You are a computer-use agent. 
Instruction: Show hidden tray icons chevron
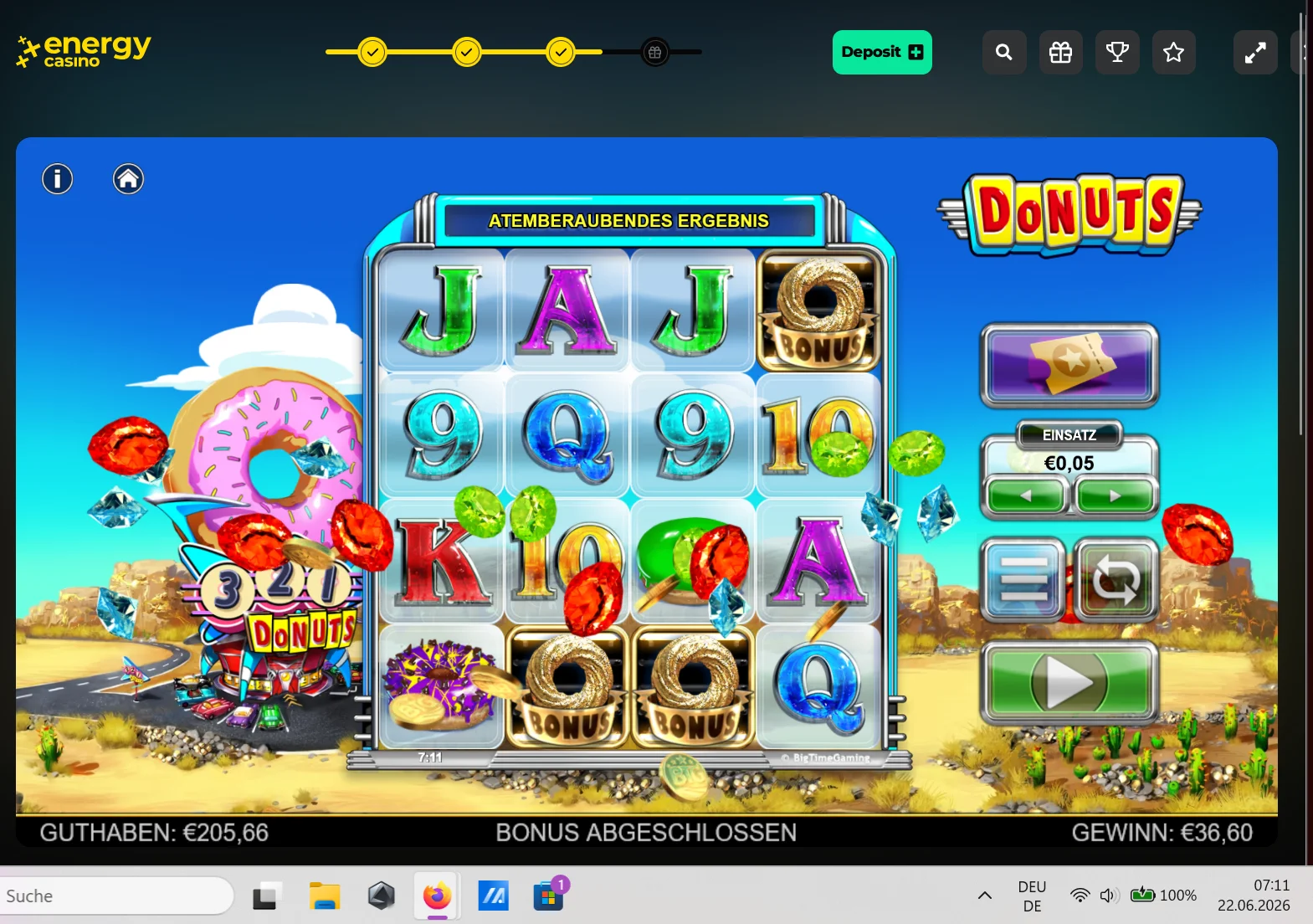[985, 896]
